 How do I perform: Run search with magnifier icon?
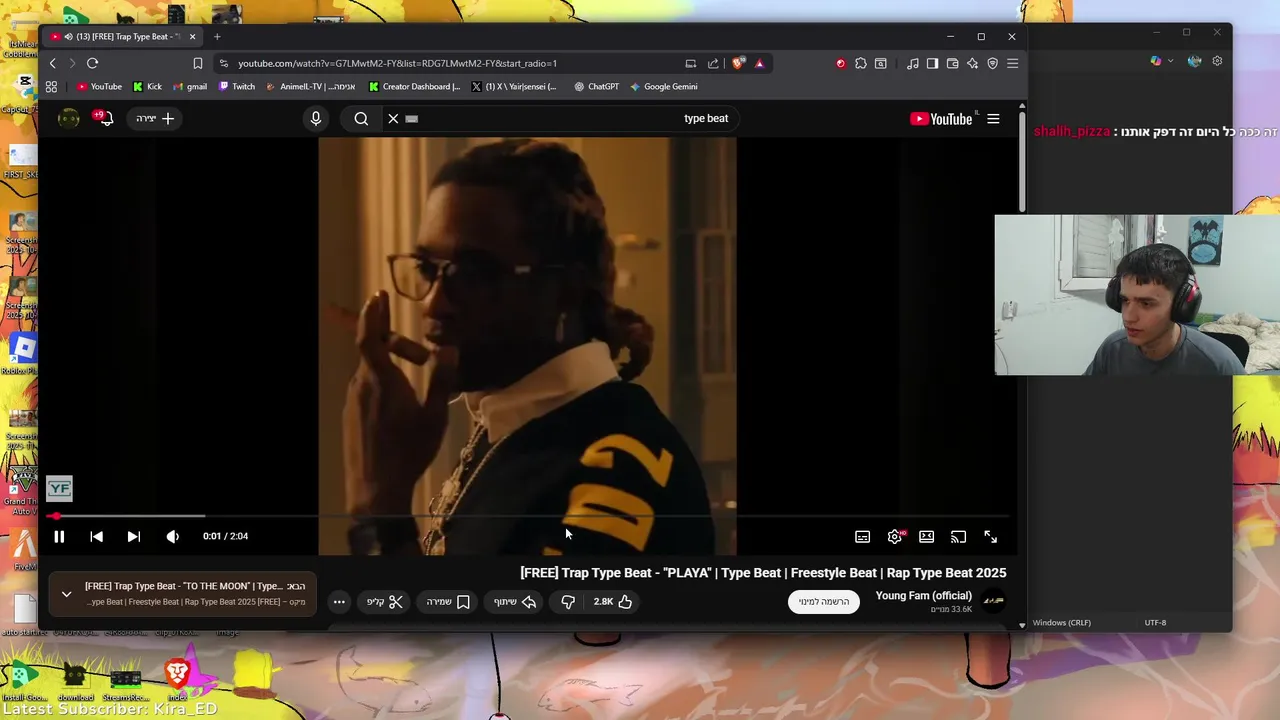361,118
